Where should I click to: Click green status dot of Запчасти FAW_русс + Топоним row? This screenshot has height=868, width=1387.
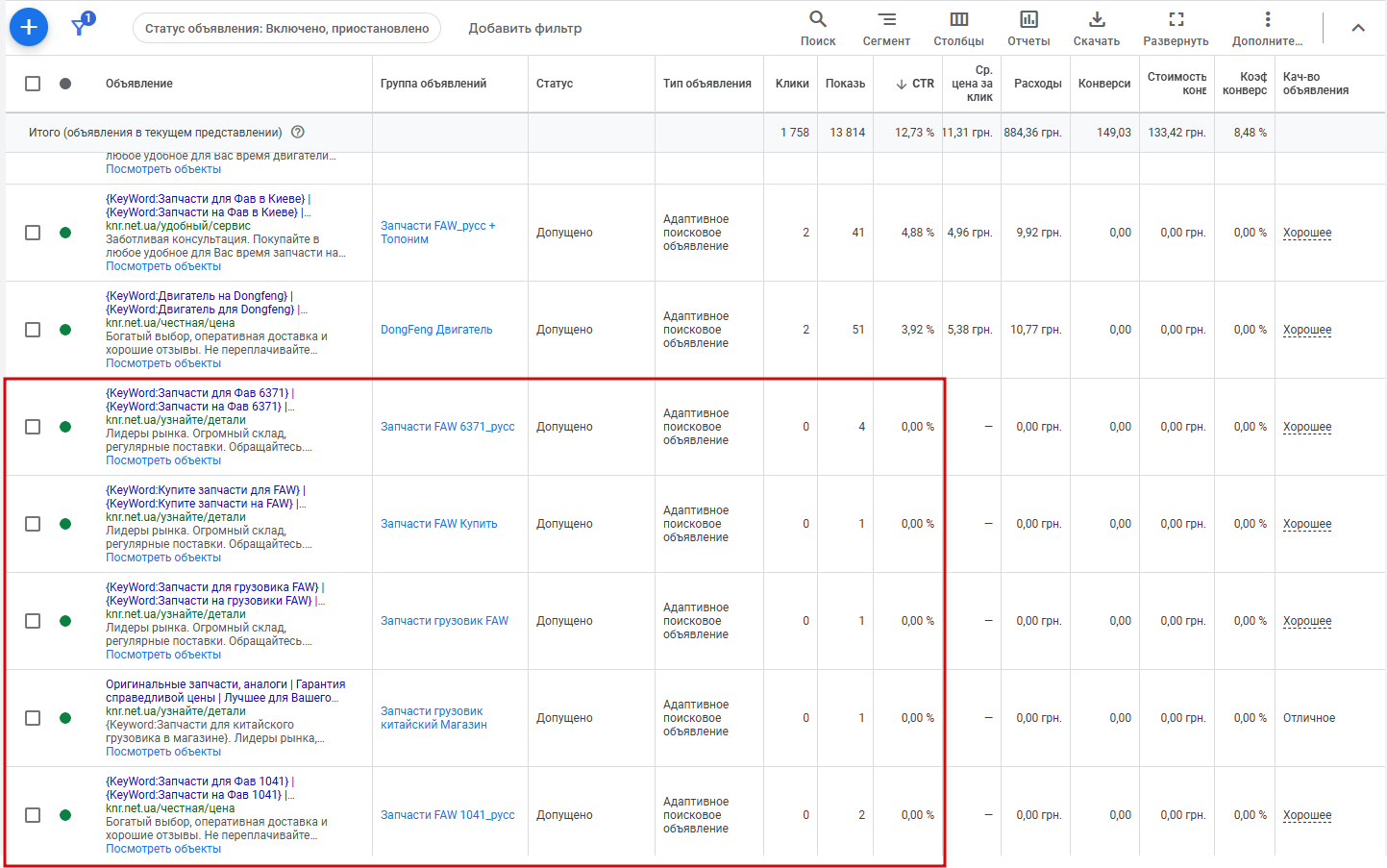click(x=65, y=233)
